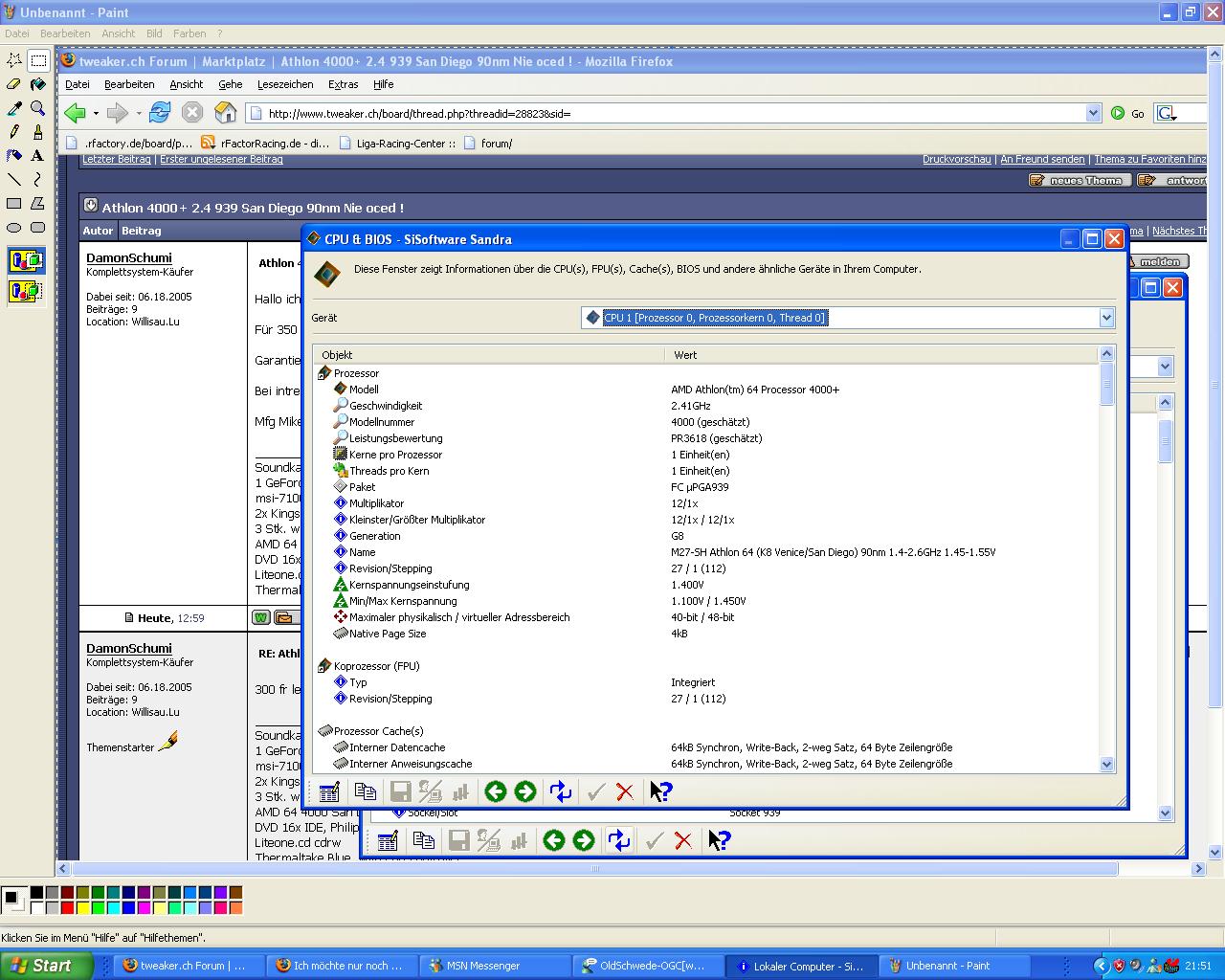The height and width of the screenshot is (980, 1225).
Task: Select the Rounded Rectangle tool
Action: click(x=37, y=228)
